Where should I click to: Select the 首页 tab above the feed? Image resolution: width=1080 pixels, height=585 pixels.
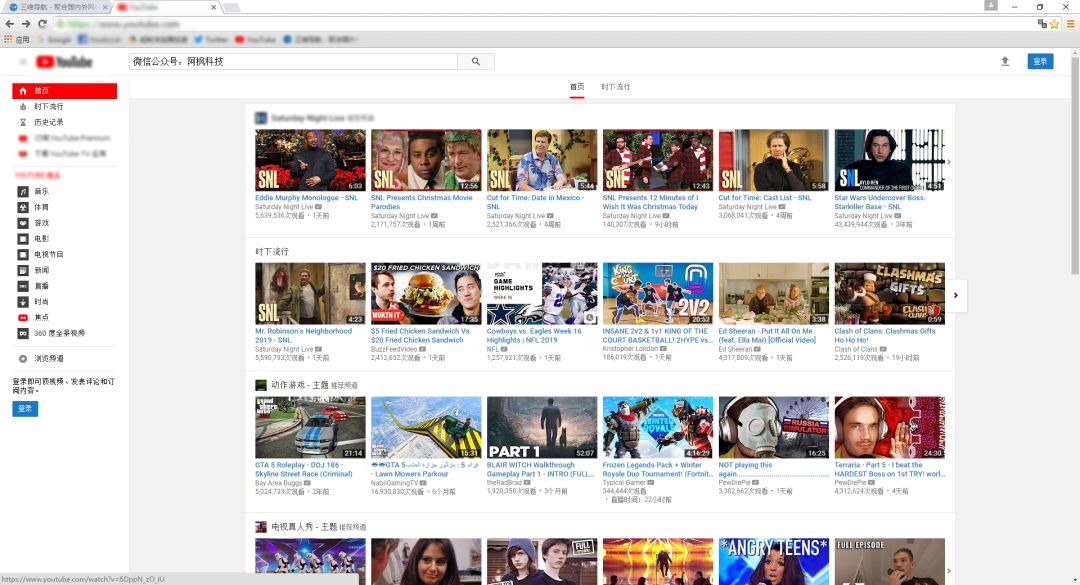point(577,87)
